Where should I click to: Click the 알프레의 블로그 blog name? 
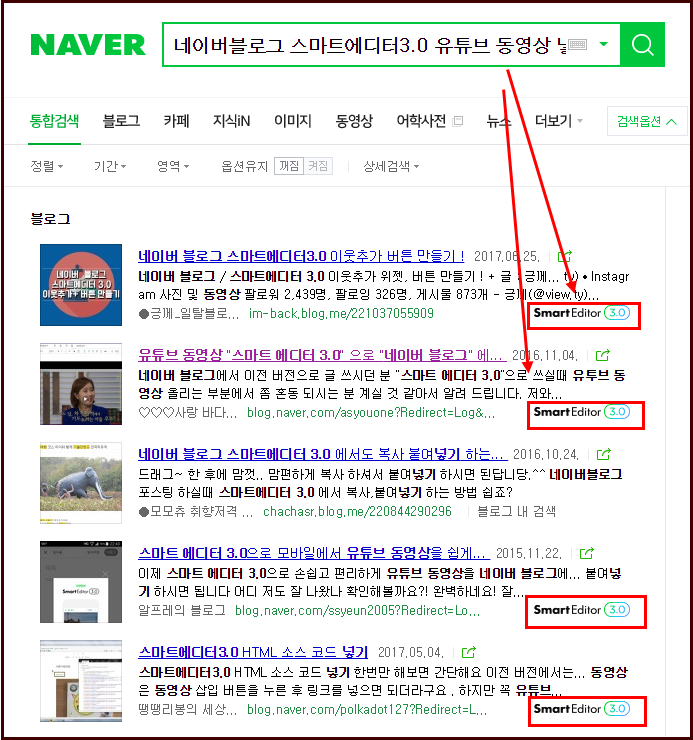[182, 611]
